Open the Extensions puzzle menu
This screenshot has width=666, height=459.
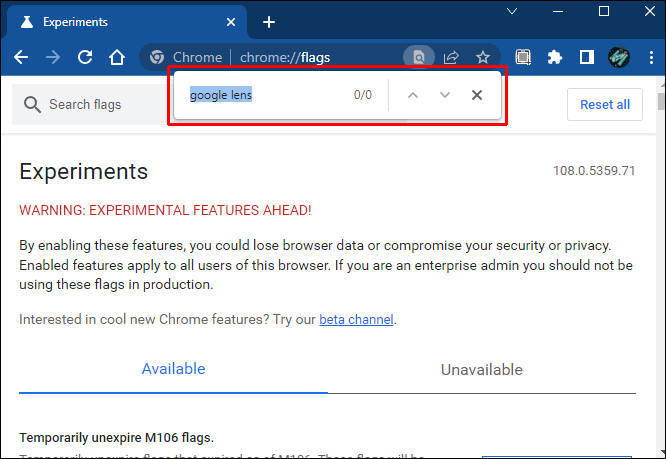(x=555, y=57)
